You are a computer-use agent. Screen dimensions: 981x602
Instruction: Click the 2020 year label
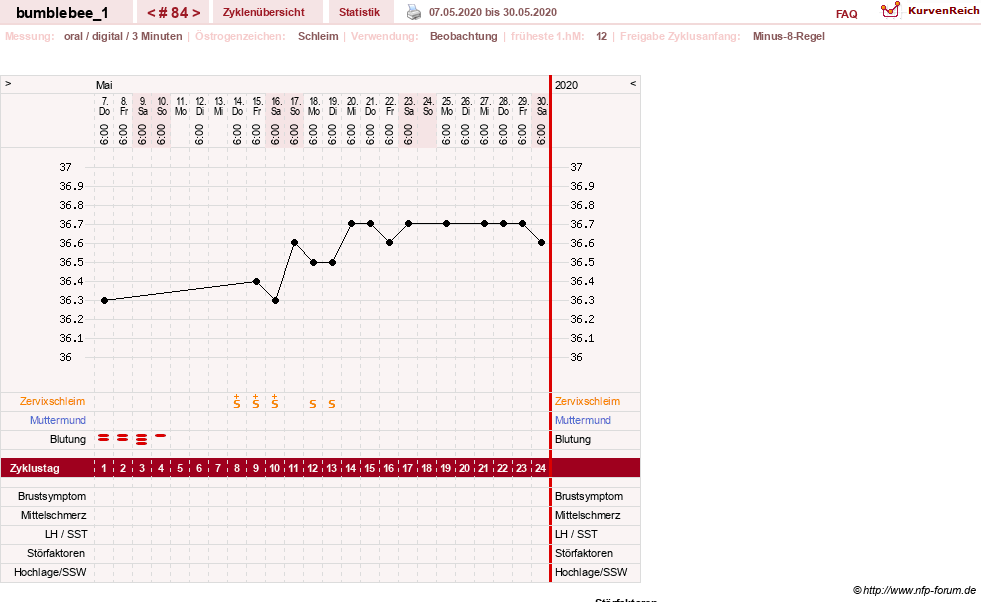pos(566,85)
